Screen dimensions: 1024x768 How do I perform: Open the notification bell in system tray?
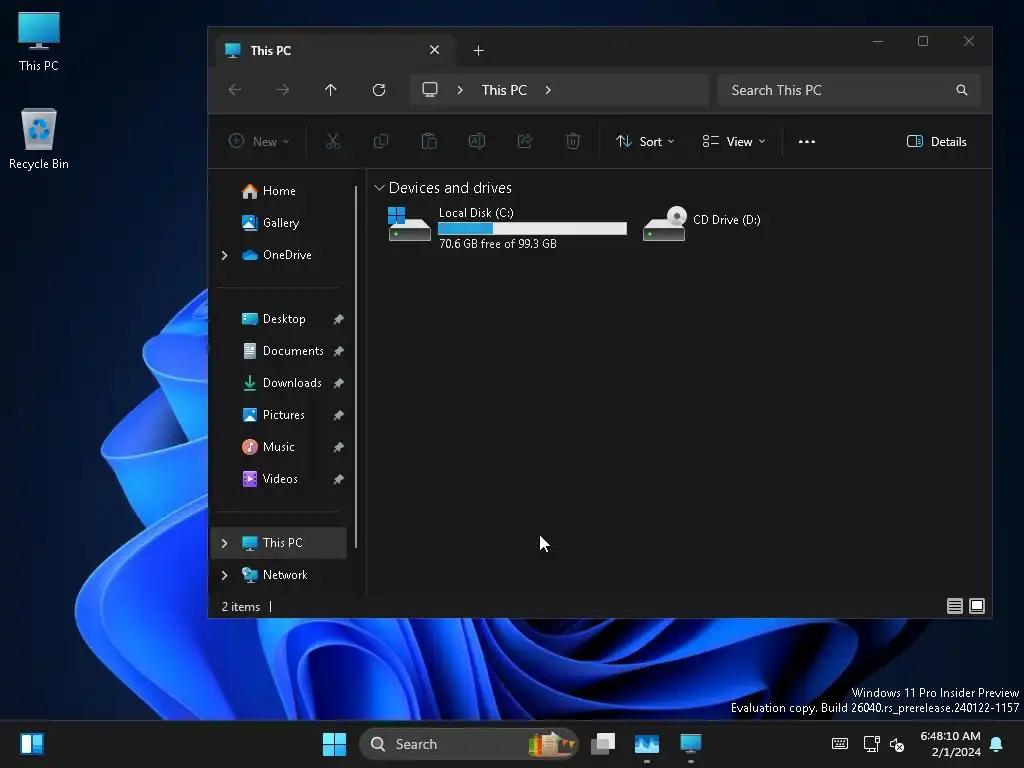pos(997,744)
